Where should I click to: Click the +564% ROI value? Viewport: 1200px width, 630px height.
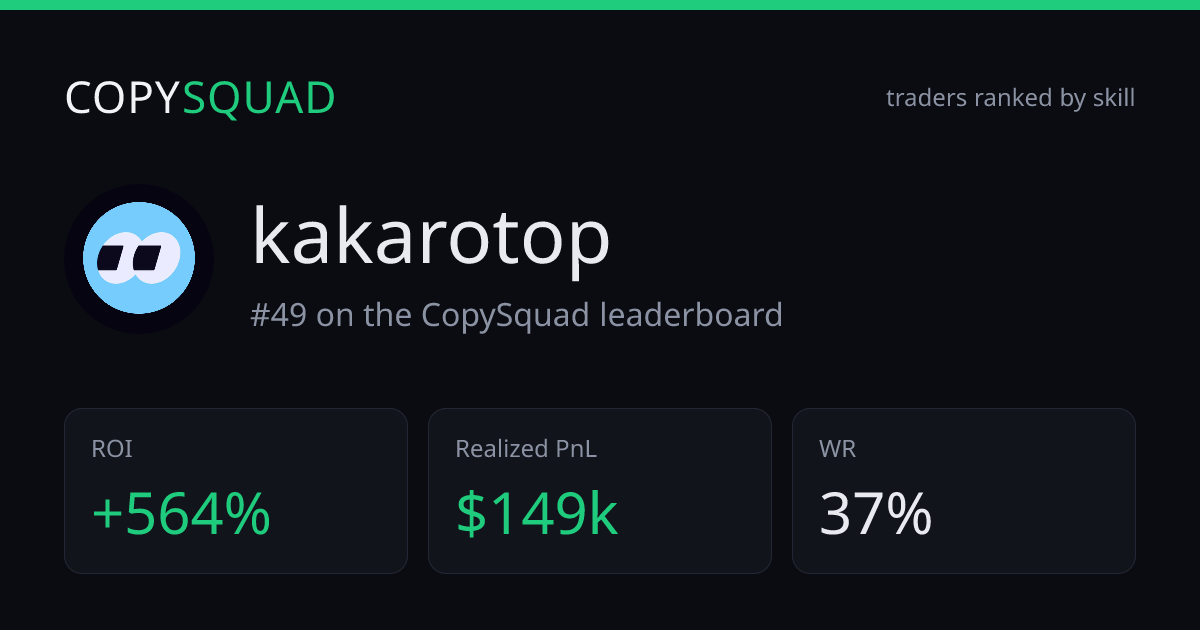[x=181, y=515]
